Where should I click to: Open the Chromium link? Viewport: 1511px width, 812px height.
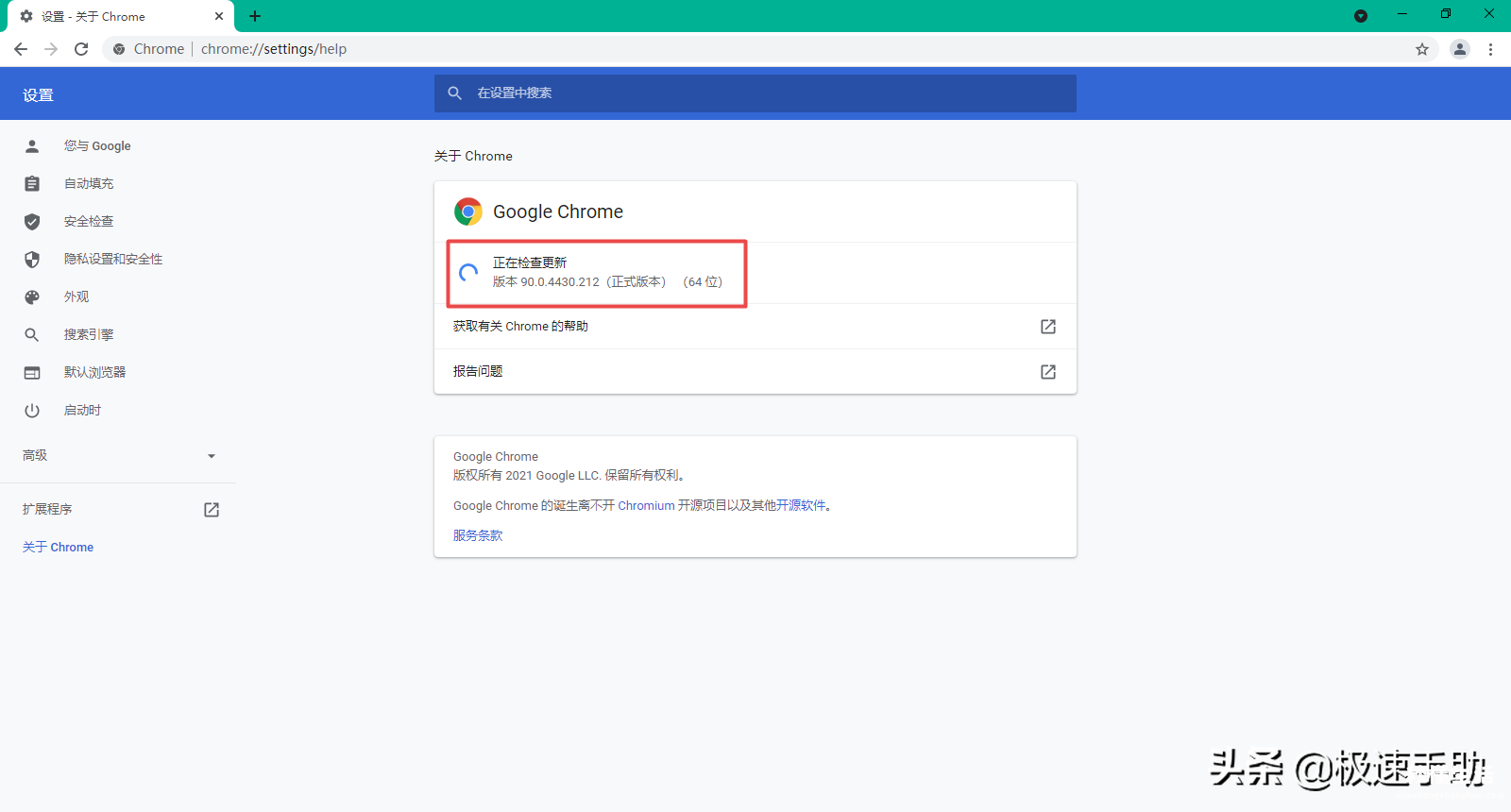[x=646, y=506]
